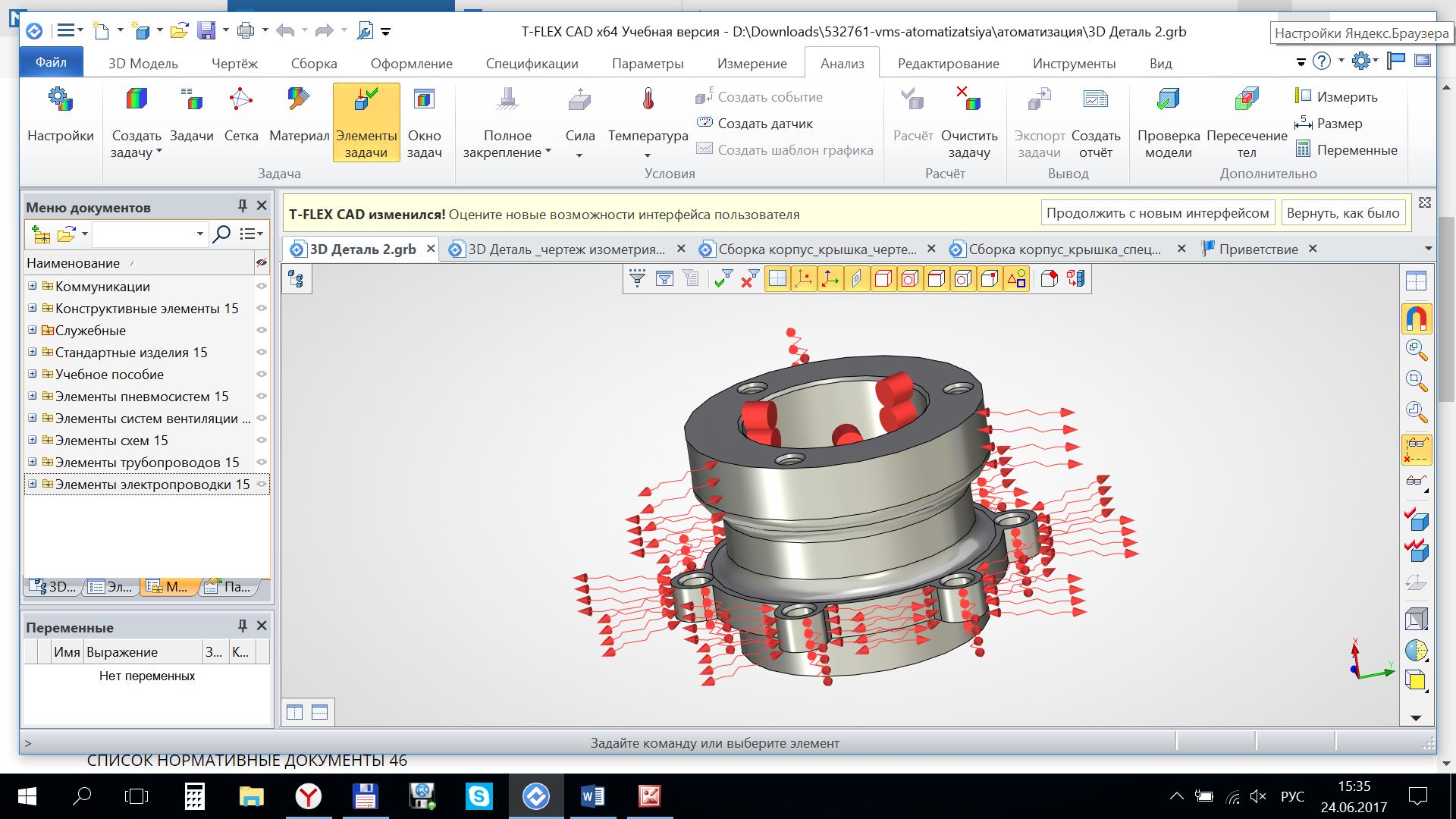This screenshot has height=819, width=1456.
Task: Open Приветствие document tab
Action: coord(1258,249)
